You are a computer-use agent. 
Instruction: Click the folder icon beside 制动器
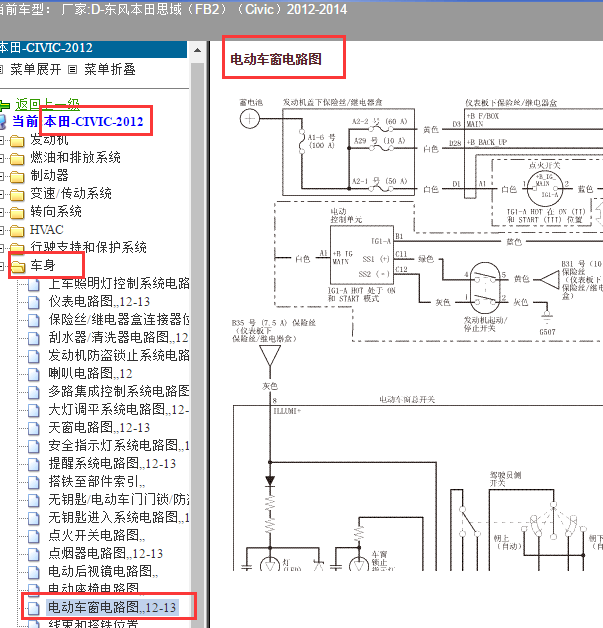17,176
